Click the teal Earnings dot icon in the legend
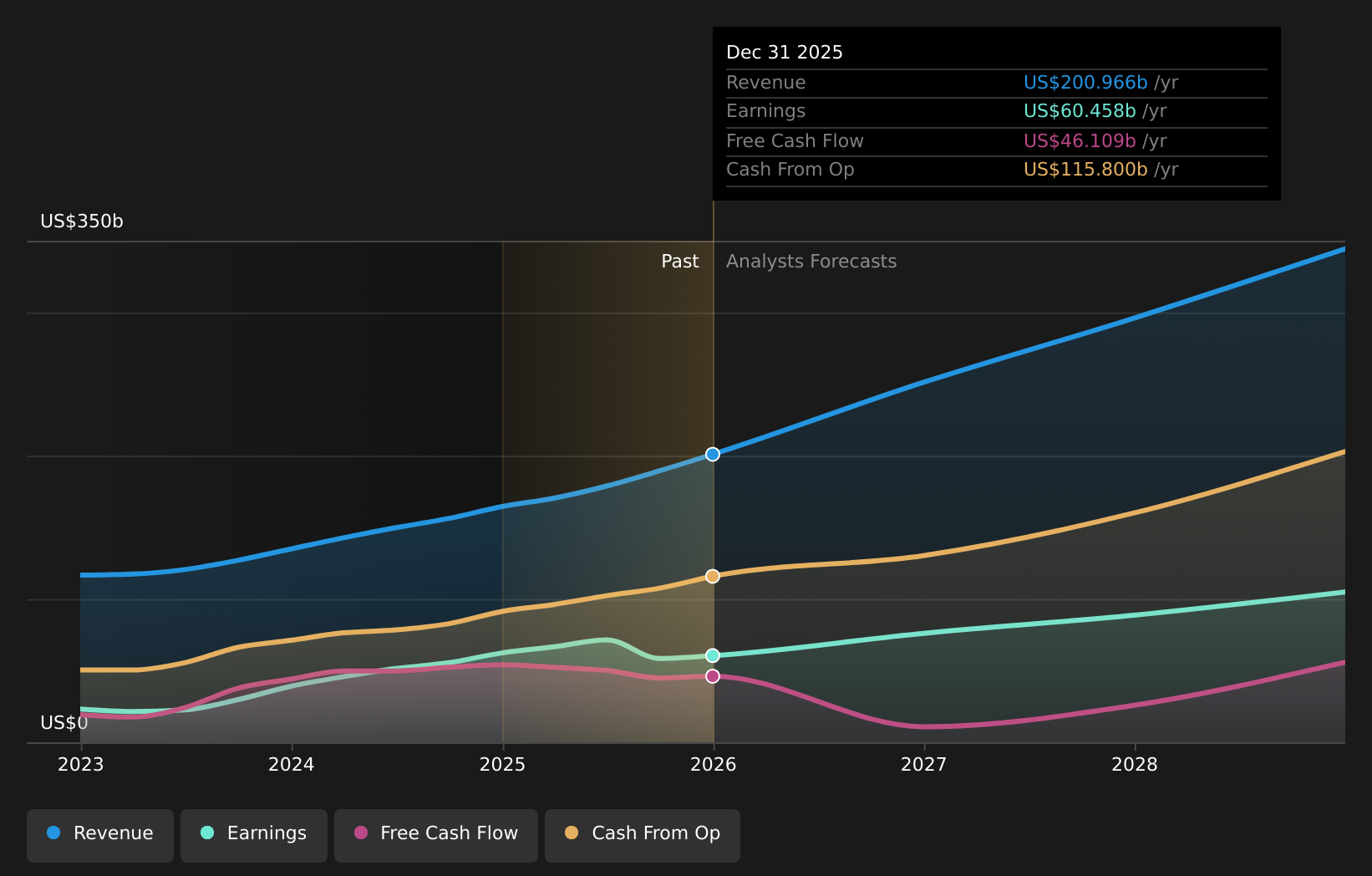1372x876 pixels. pyautogui.click(x=206, y=833)
